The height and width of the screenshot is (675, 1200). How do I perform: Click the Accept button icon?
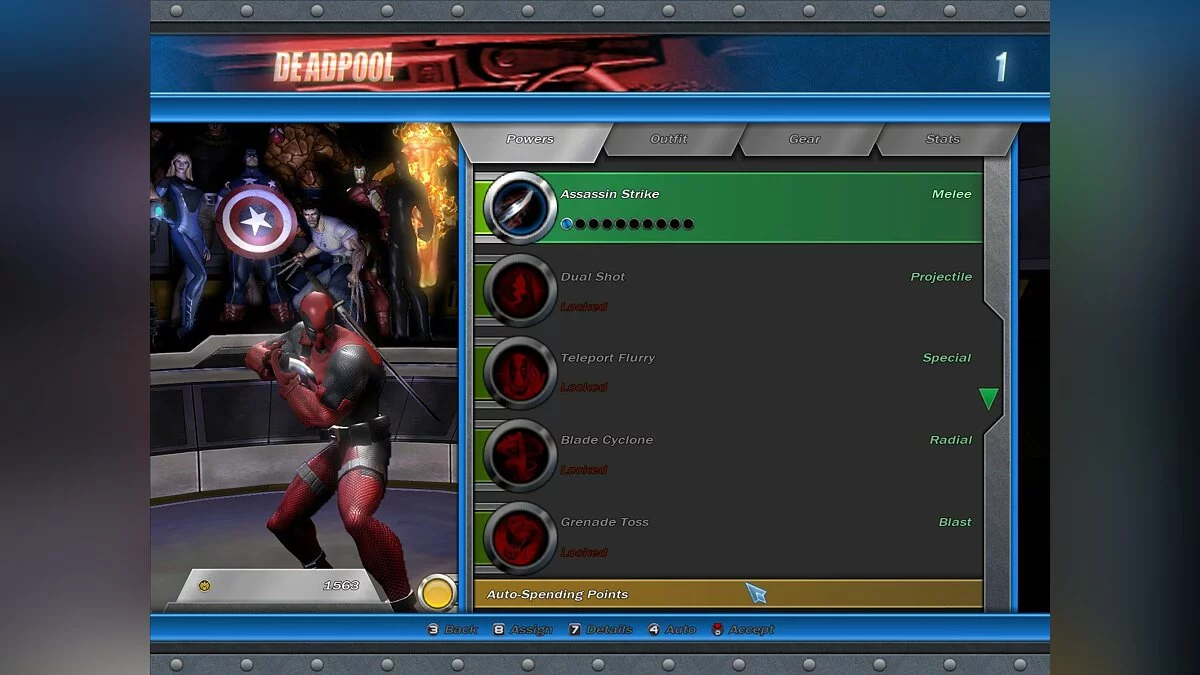717,629
